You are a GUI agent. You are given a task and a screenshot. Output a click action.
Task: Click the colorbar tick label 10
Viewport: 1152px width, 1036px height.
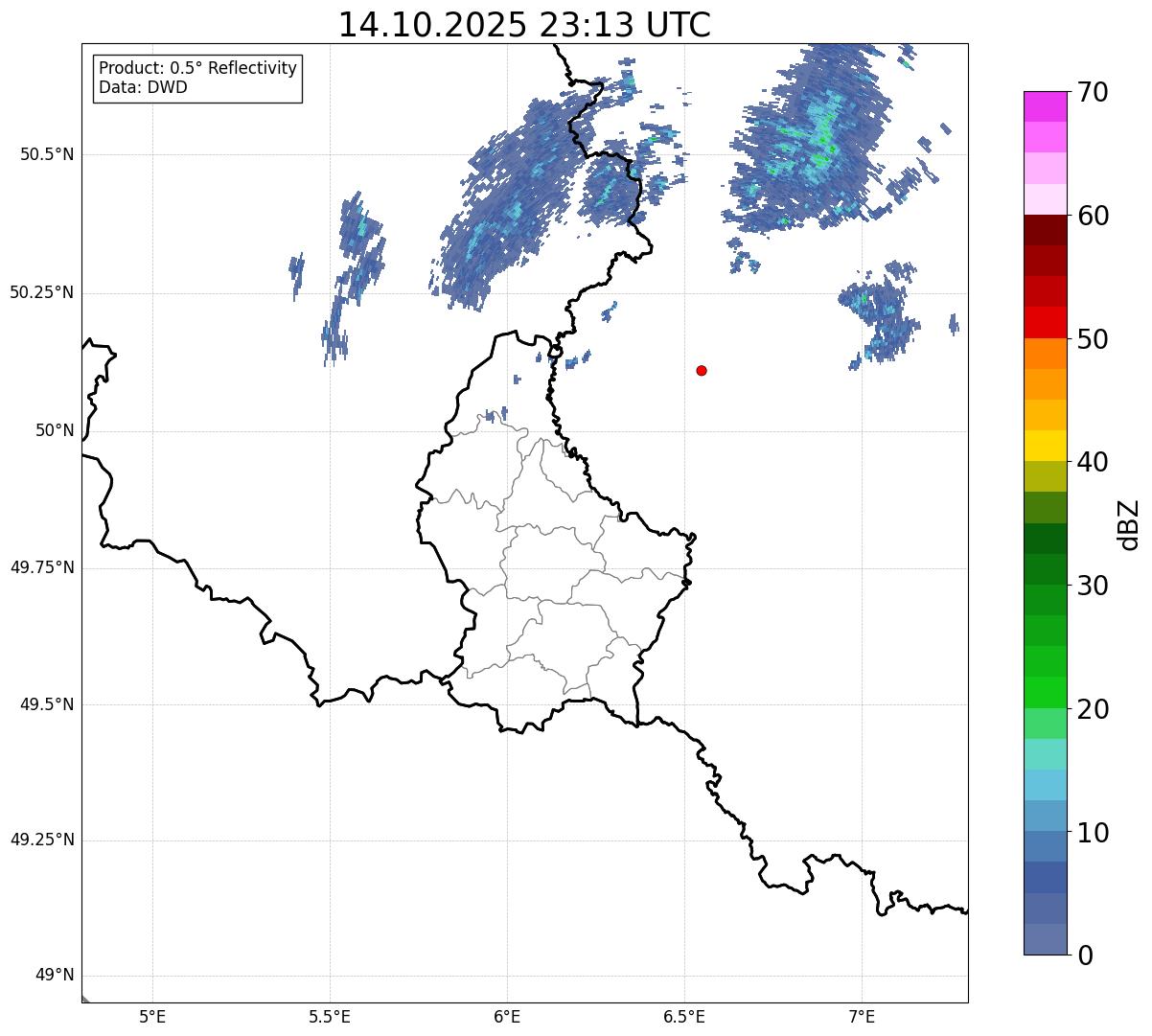(x=1093, y=832)
